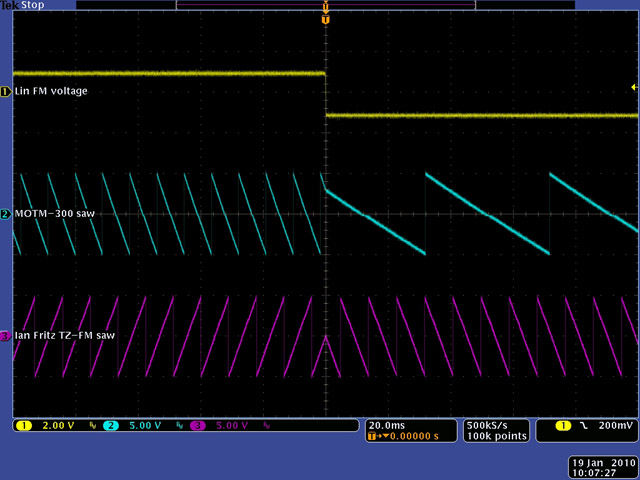
Task: Click the falling edge trigger slope symbol
Action: [584, 426]
